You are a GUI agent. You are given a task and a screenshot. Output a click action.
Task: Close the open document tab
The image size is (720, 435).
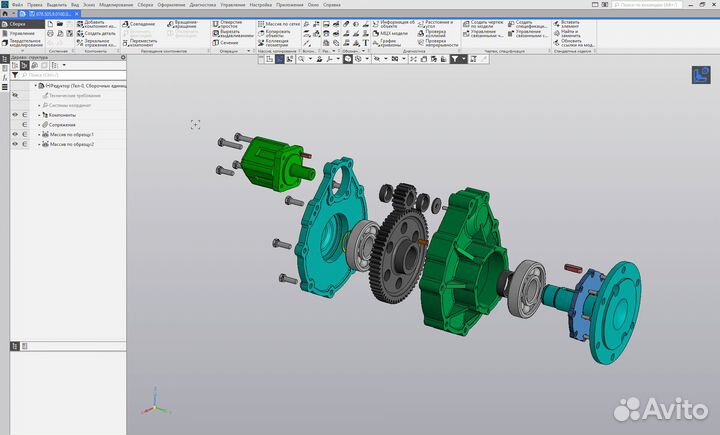tap(77, 14)
